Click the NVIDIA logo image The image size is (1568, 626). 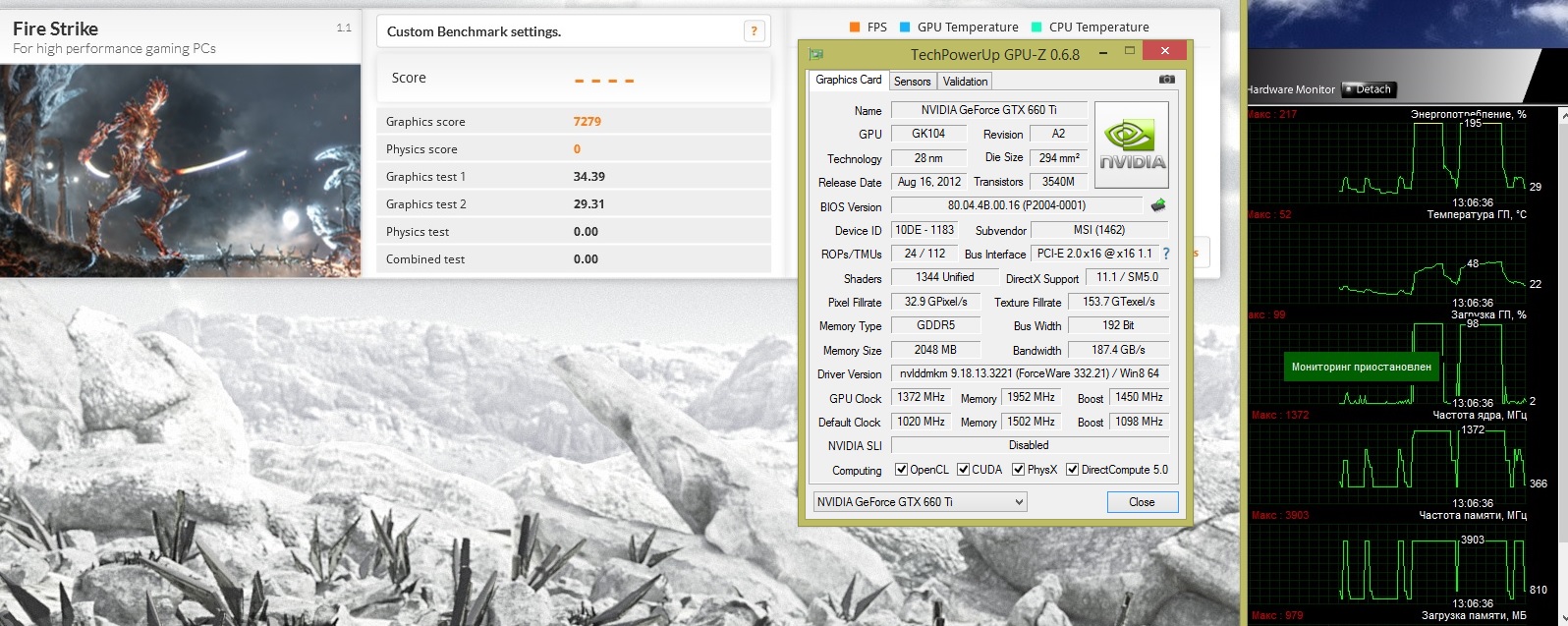(1132, 145)
